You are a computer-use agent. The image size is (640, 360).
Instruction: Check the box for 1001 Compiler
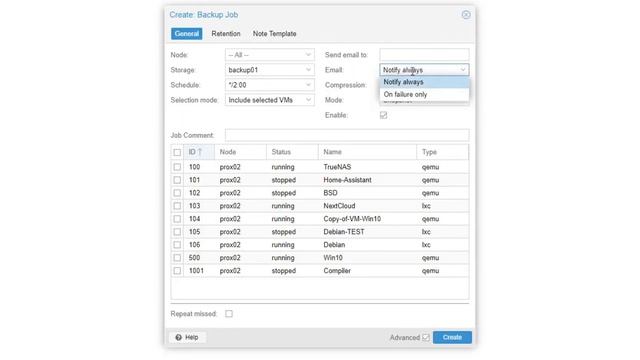click(177, 271)
